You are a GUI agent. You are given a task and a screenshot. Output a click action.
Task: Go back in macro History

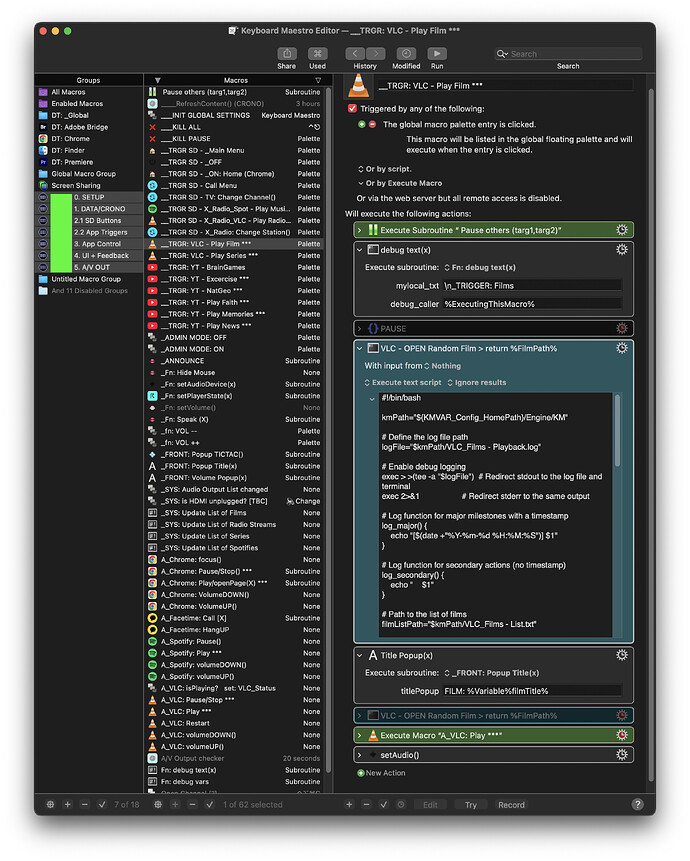[x=355, y=53]
